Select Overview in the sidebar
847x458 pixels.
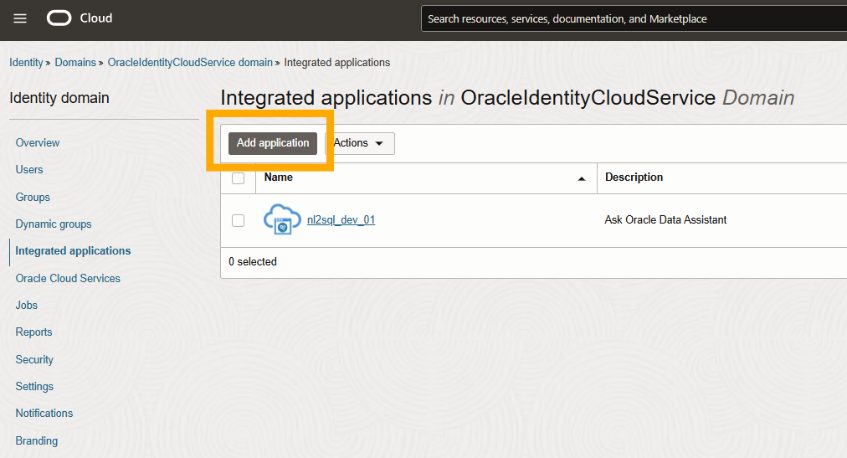tap(38, 143)
